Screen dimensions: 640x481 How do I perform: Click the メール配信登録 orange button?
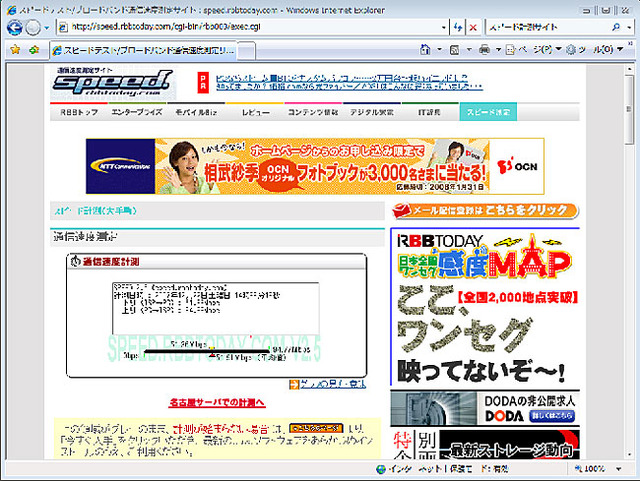tap(485, 211)
